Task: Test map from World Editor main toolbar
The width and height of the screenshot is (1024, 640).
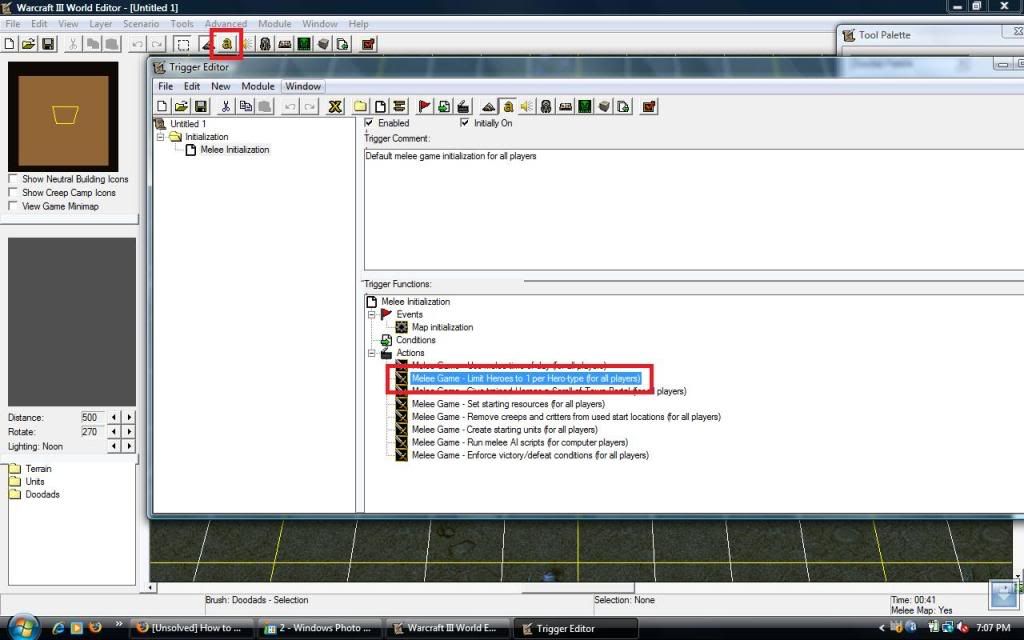Action: pos(368,44)
